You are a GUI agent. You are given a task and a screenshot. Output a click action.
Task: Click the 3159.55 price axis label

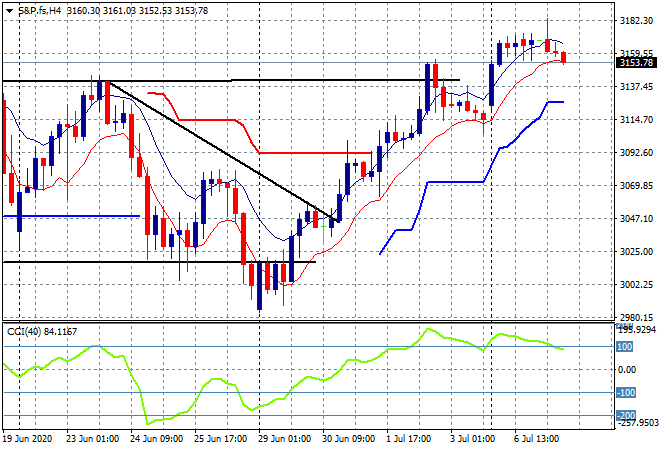tap(636, 53)
